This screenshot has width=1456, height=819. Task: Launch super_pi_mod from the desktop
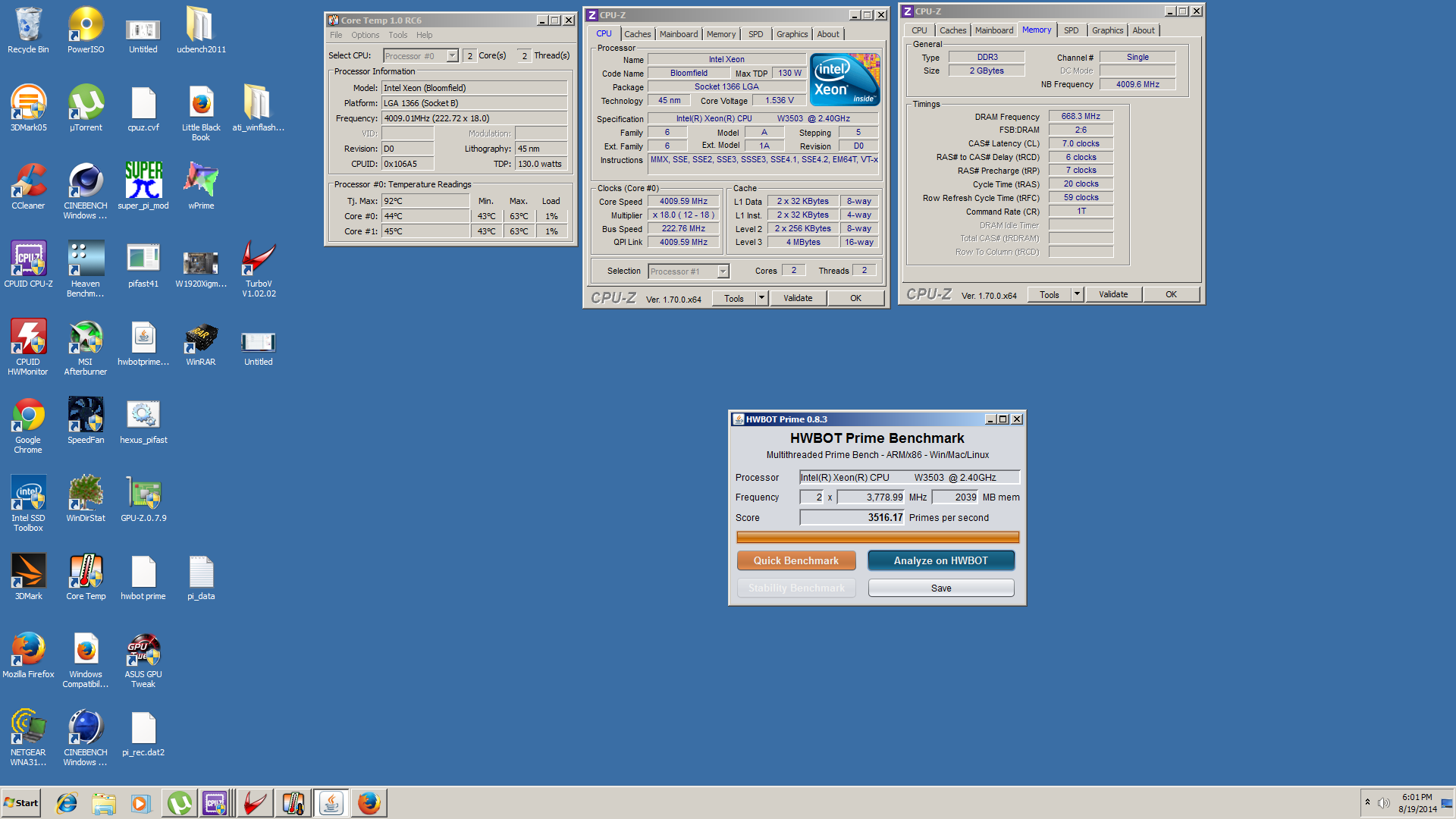tap(143, 187)
